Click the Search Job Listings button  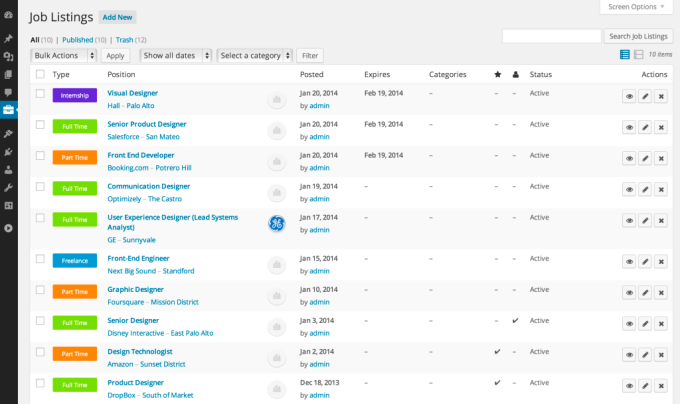click(638, 36)
